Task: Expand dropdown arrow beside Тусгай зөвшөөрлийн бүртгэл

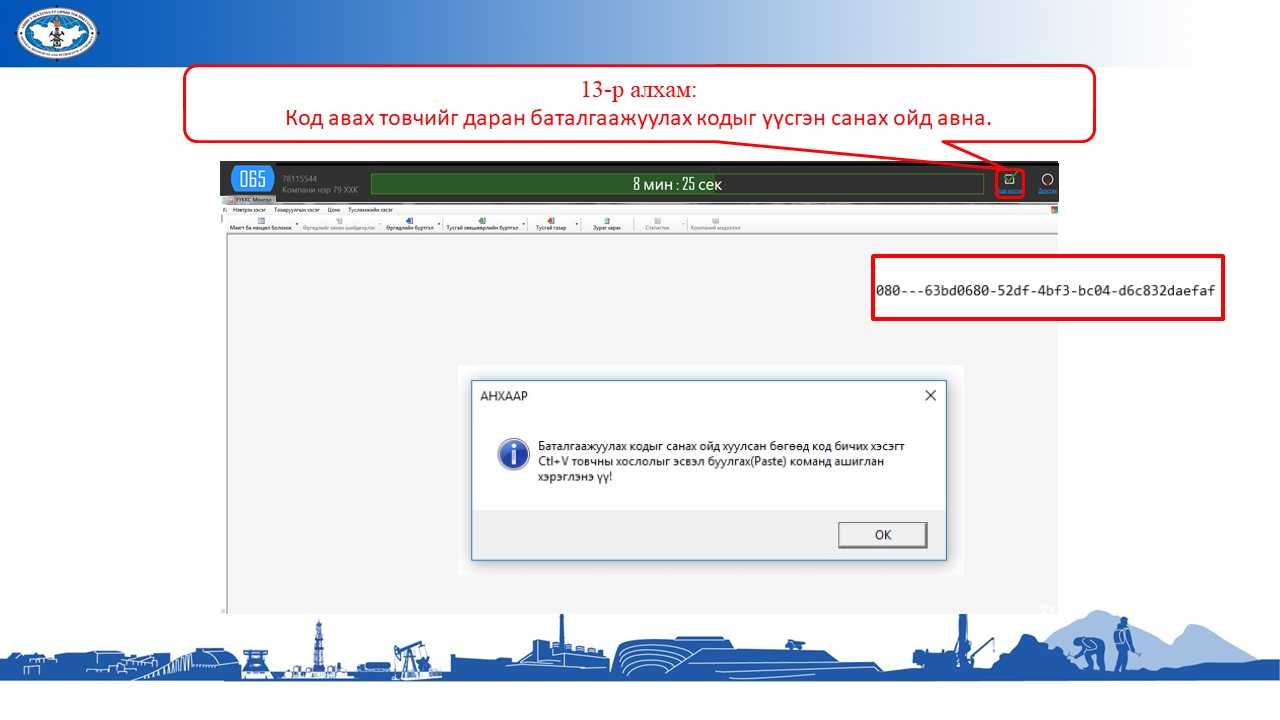Action: coord(524,225)
